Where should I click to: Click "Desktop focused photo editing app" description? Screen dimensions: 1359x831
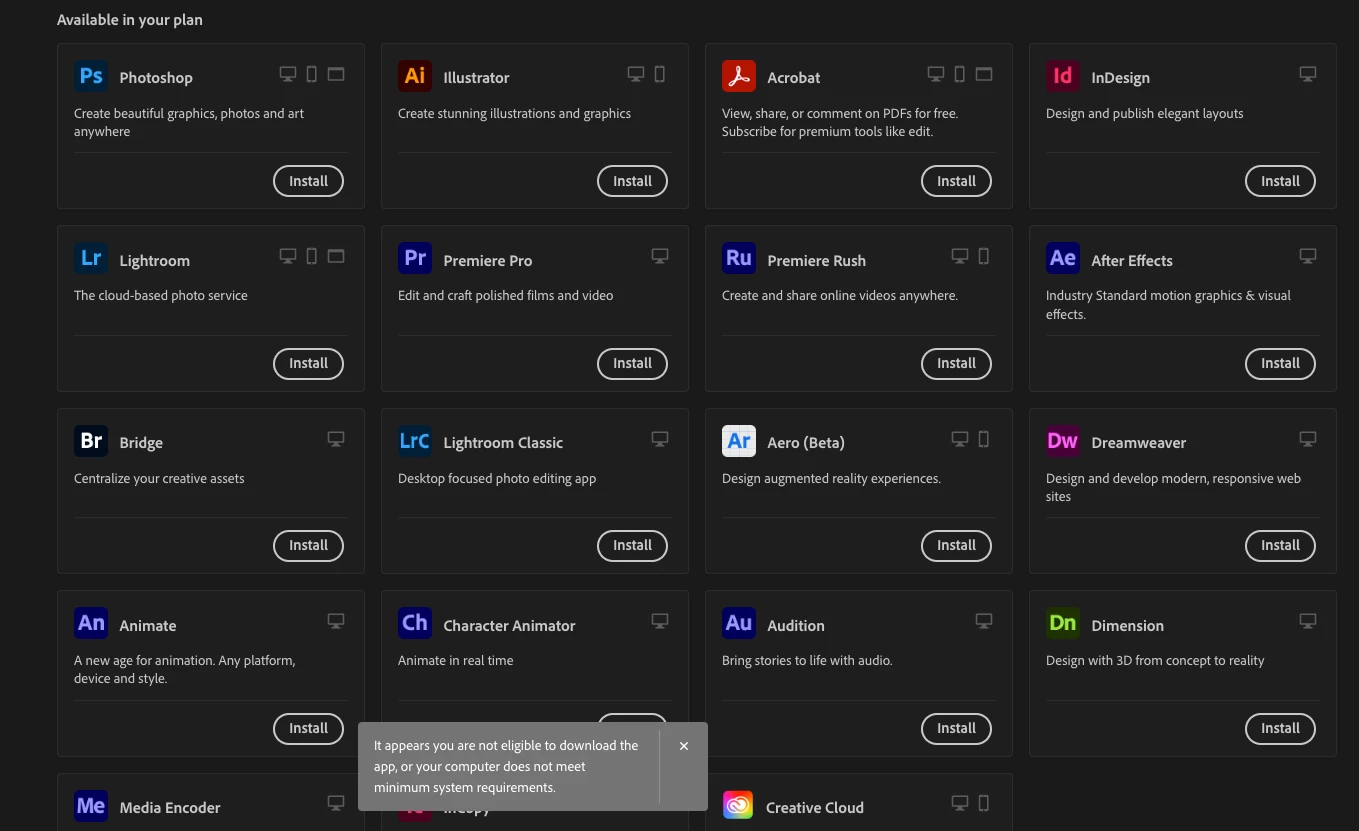coord(497,478)
